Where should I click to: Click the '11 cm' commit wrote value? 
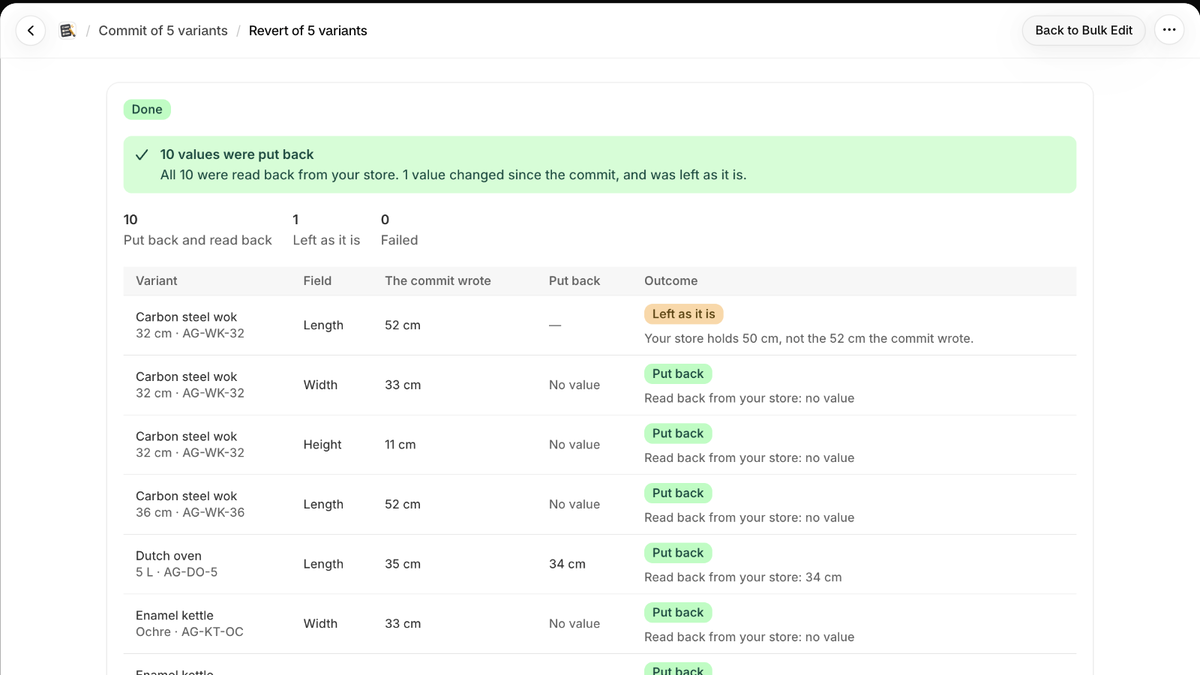tap(400, 445)
